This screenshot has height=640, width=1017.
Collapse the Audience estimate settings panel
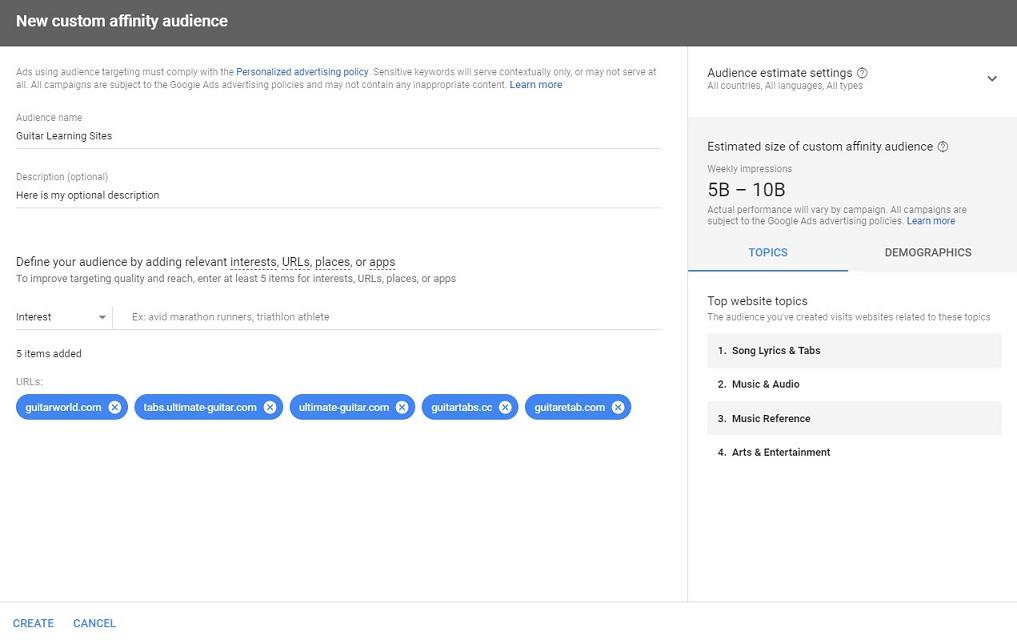[x=991, y=77]
